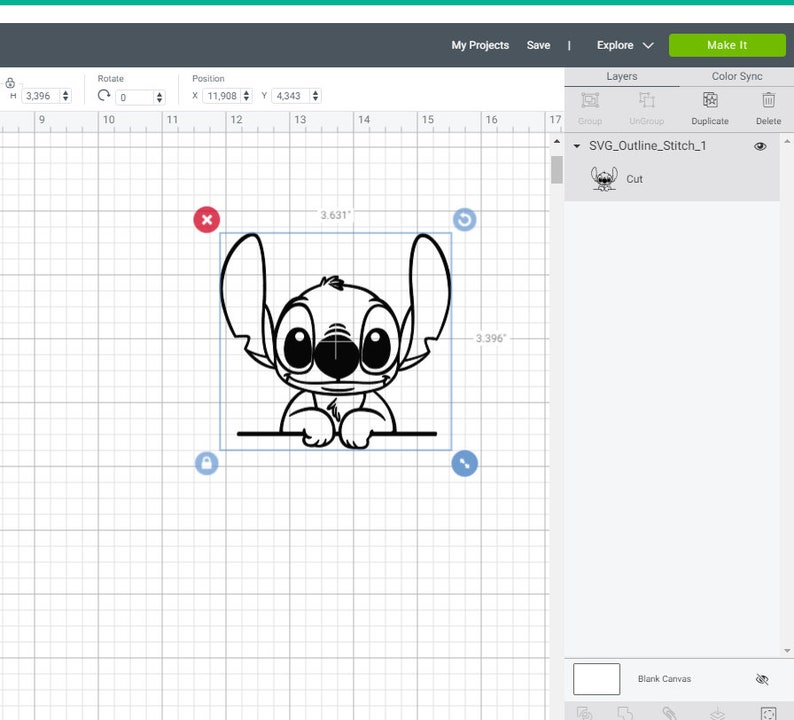The width and height of the screenshot is (794, 720).
Task: Click the 3.631" width dimension label
Action: [335, 215]
